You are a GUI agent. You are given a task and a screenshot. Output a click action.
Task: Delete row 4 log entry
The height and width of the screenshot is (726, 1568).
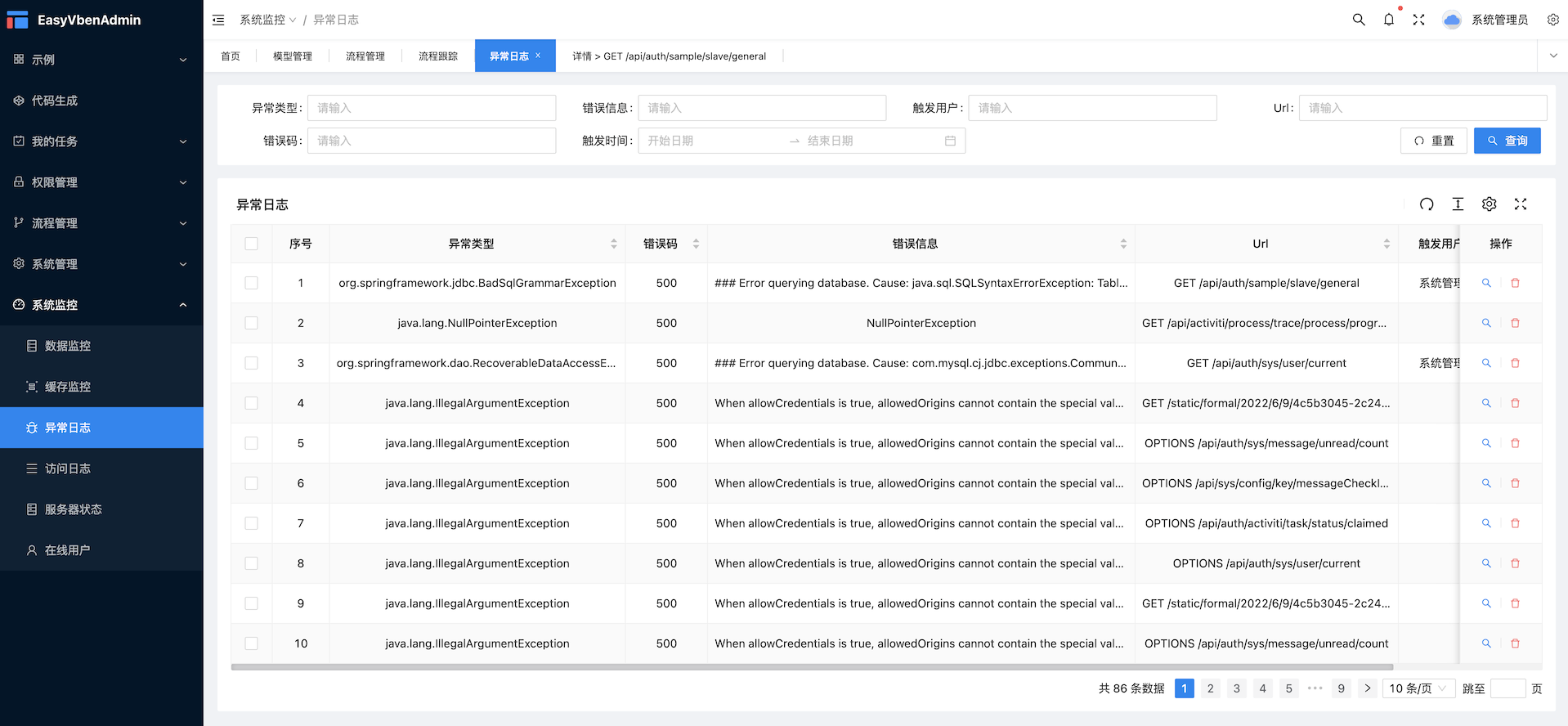(x=1515, y=403)
